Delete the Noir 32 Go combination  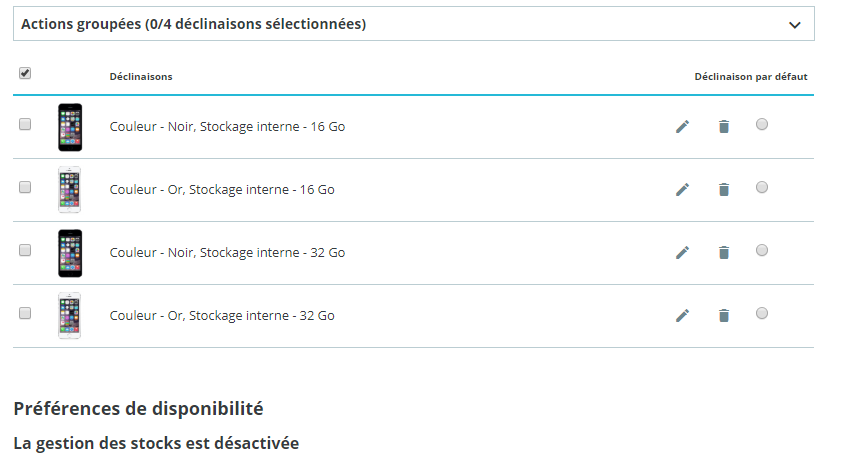[724, 253]
